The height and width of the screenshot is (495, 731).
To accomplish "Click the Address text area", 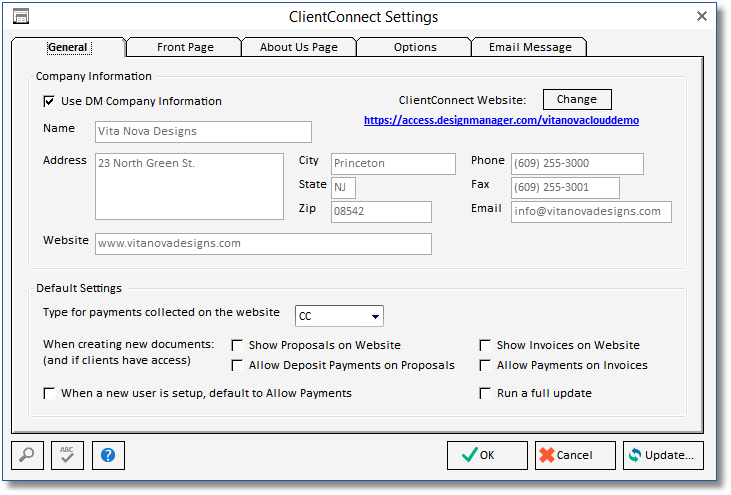I will pos(189,186).
